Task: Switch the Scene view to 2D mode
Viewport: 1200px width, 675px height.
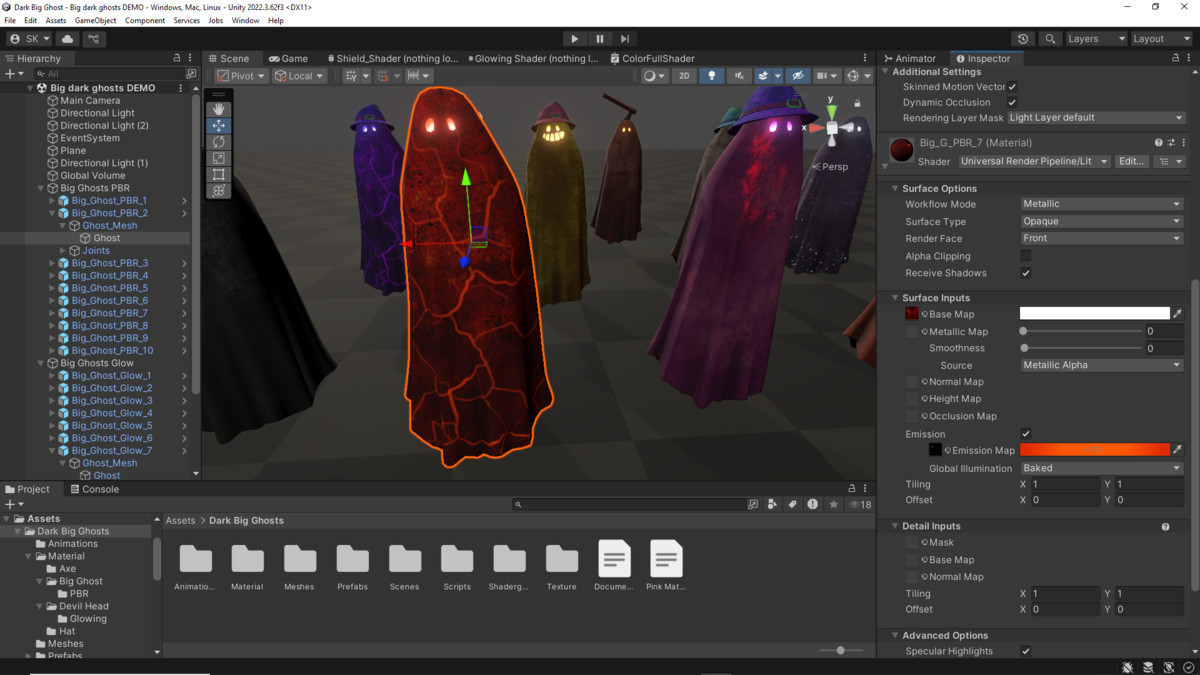Action: [x=684, y=75]
